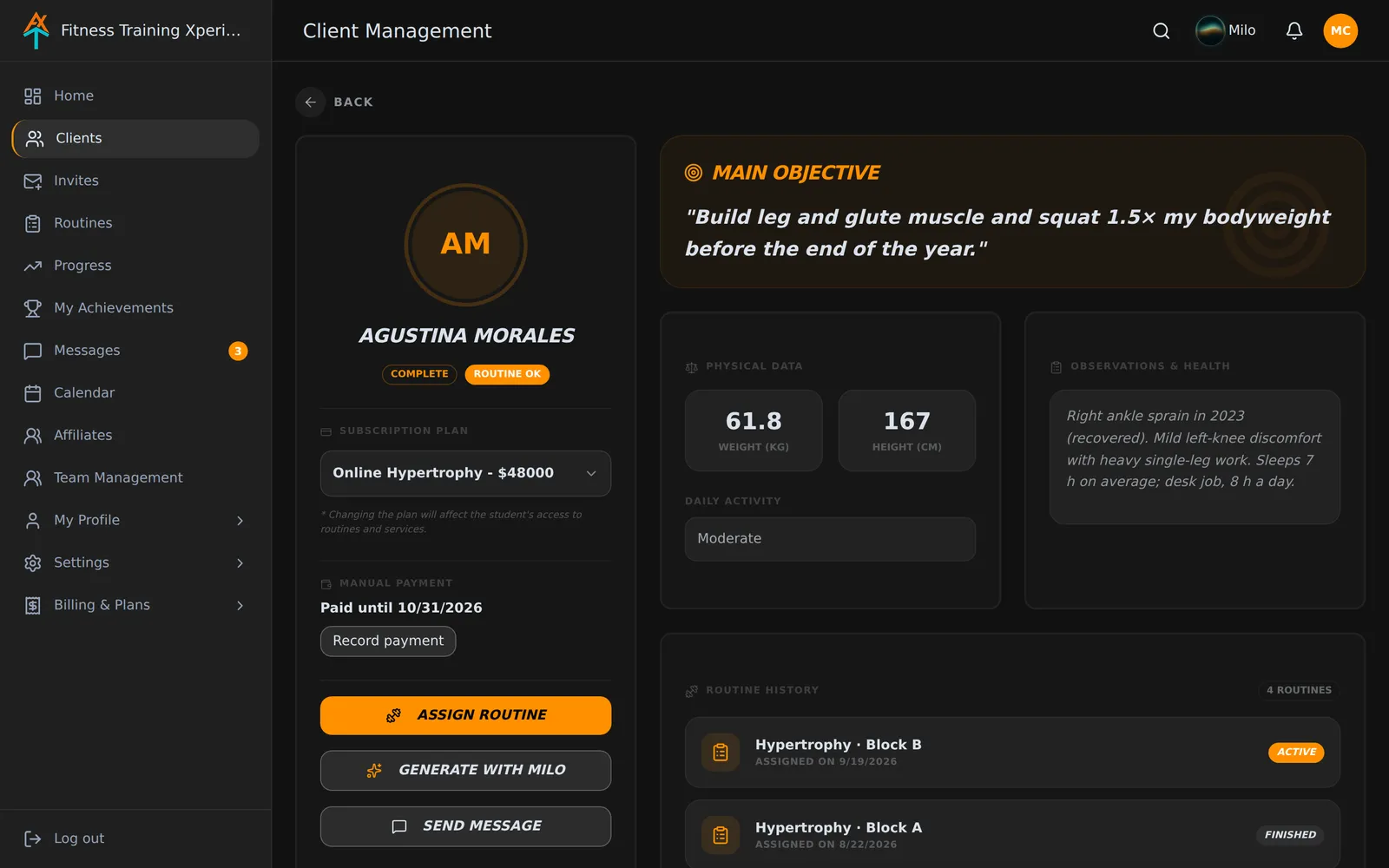Click the FINISHED tag on Block A
The width and height of the screenshot is (1389, 868).
coord(1290,835)
